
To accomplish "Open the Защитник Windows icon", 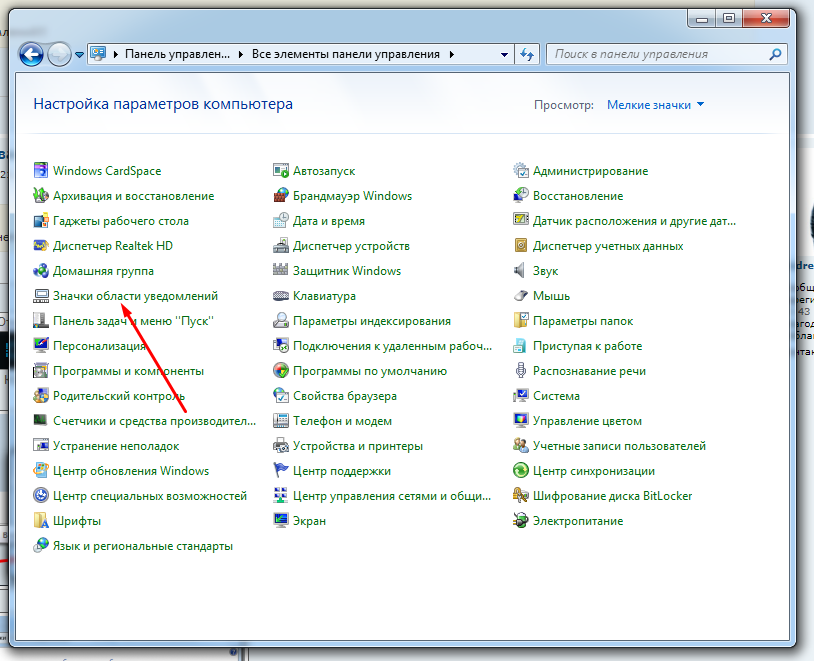I will (x=281, y=271).
